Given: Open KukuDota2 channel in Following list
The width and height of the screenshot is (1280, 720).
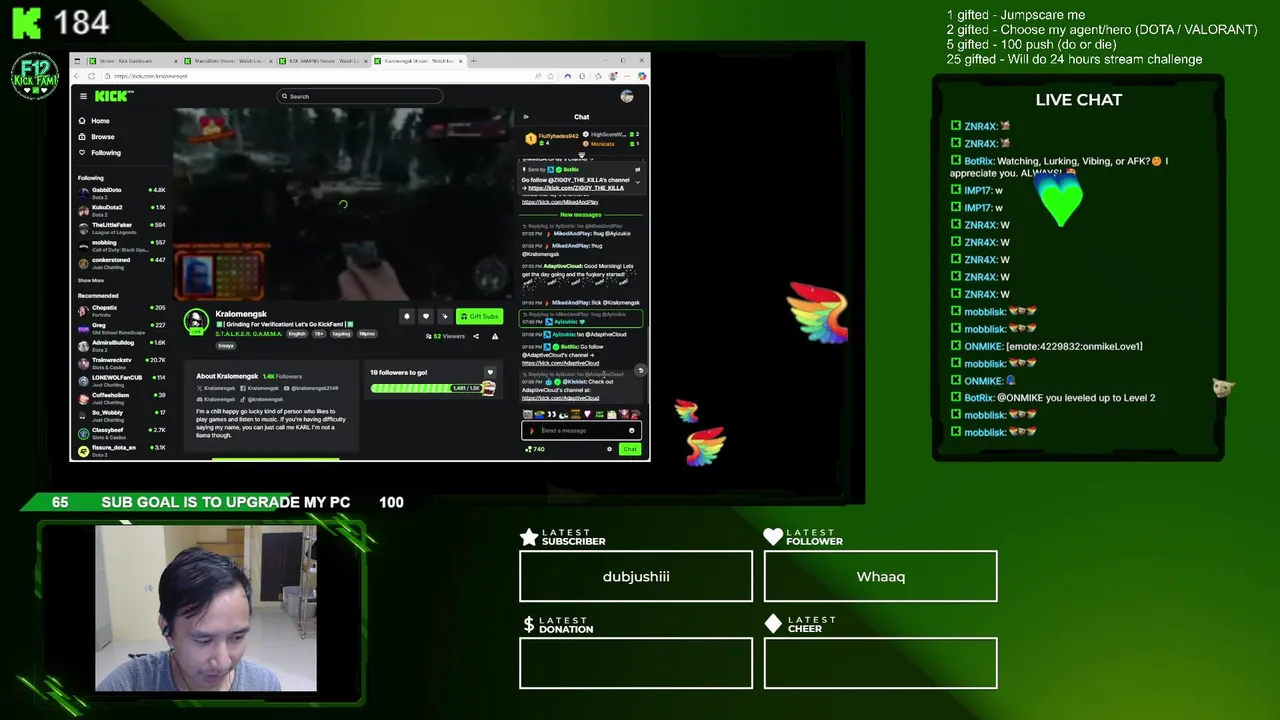Looking at the screenshot, I should [x=121, y=209].
